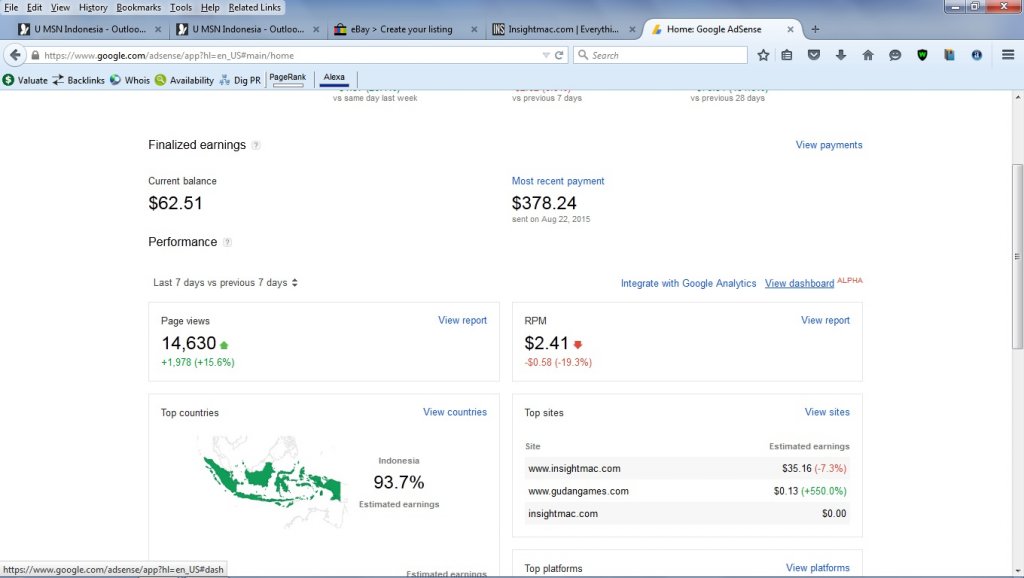The width and height of the screenshot is (1024, 578).
Task: Open the View menu
Action: pos(60,7)
